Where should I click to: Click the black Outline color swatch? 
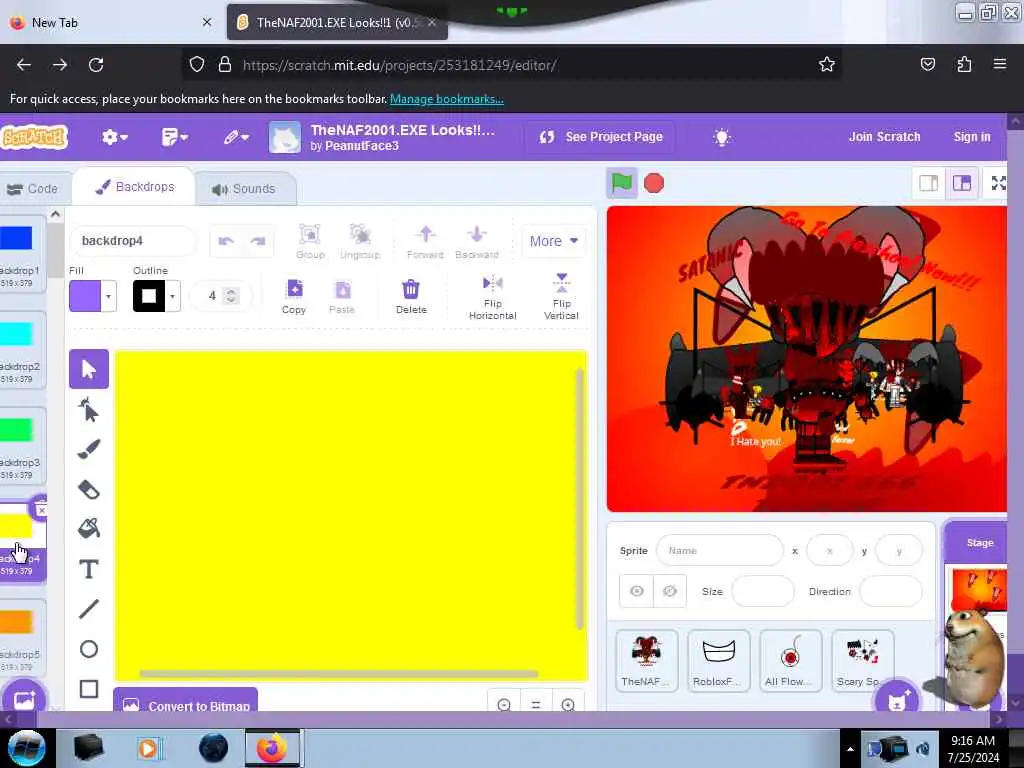click(149, 296)
